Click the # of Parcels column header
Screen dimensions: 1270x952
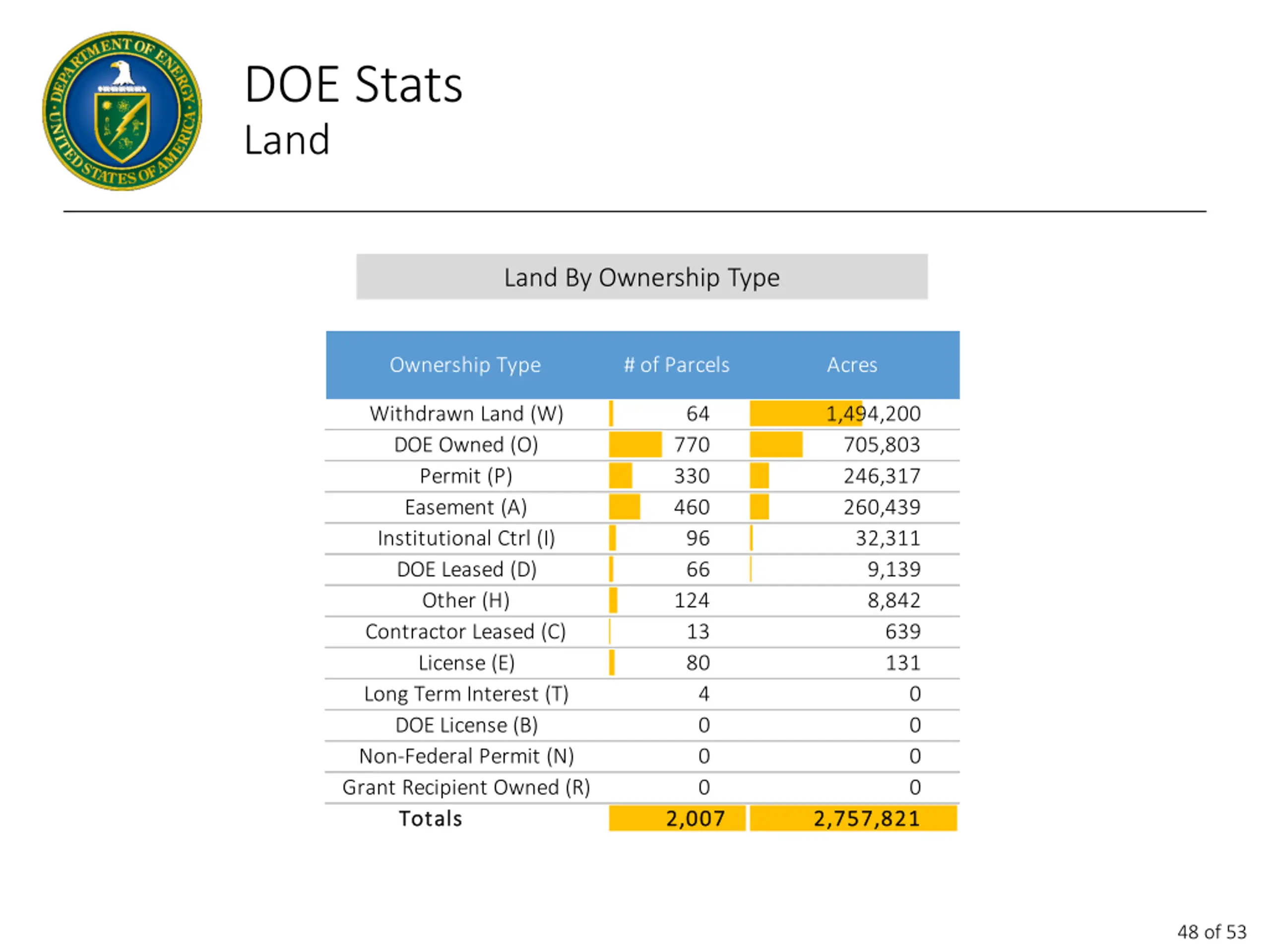676,365
